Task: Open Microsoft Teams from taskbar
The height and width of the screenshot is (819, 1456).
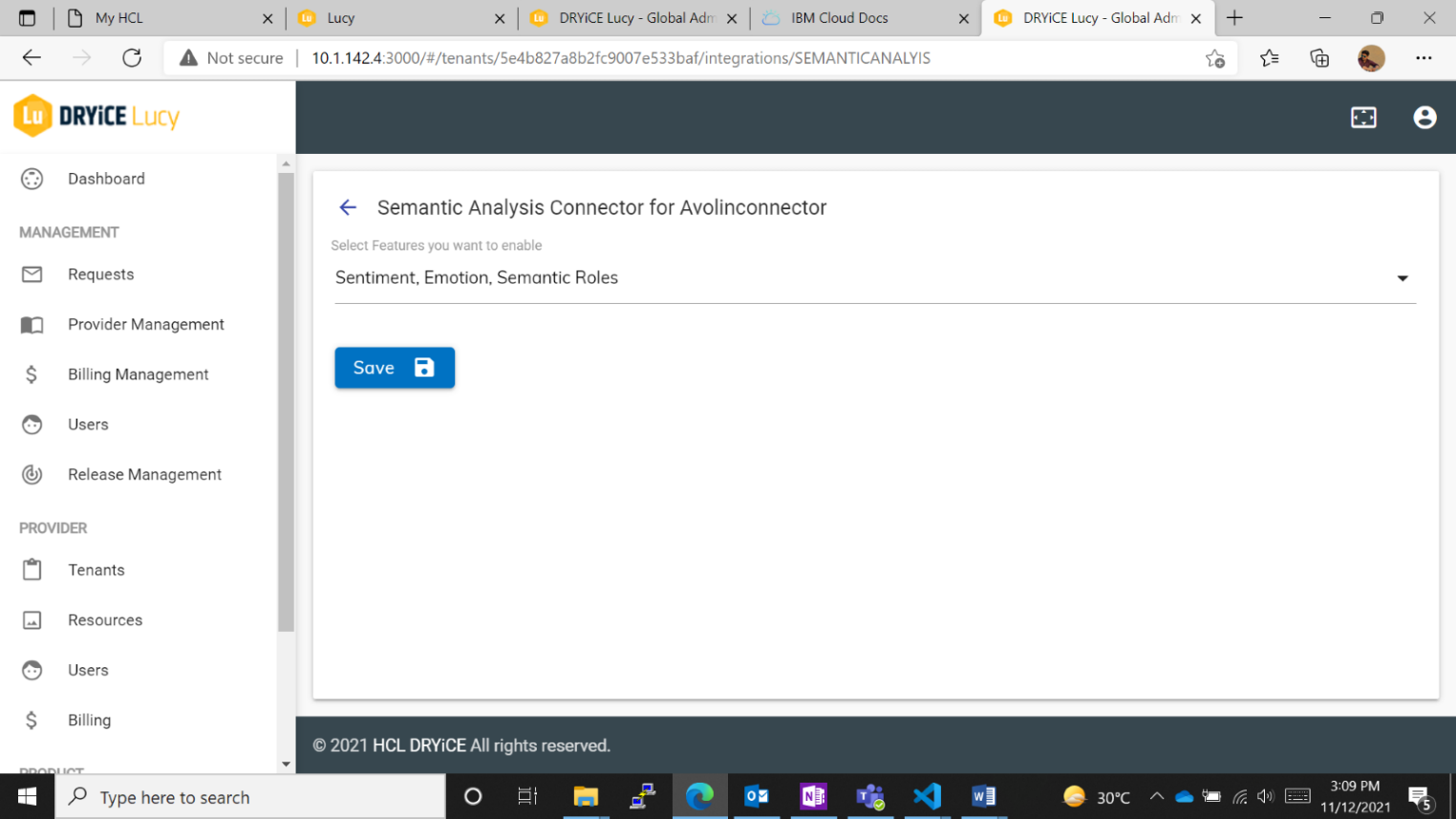Action: (x=870, y=796)
